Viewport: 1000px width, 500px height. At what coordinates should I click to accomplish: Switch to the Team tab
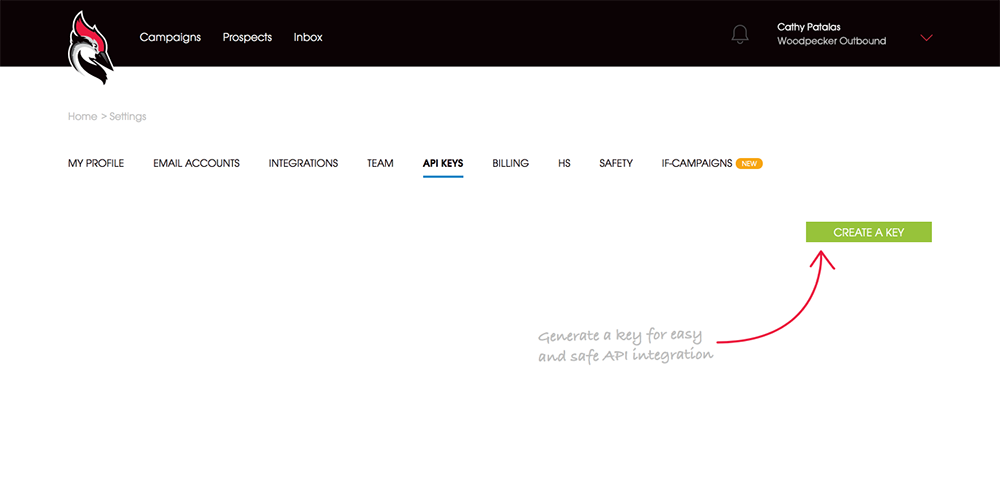point(380,163)
